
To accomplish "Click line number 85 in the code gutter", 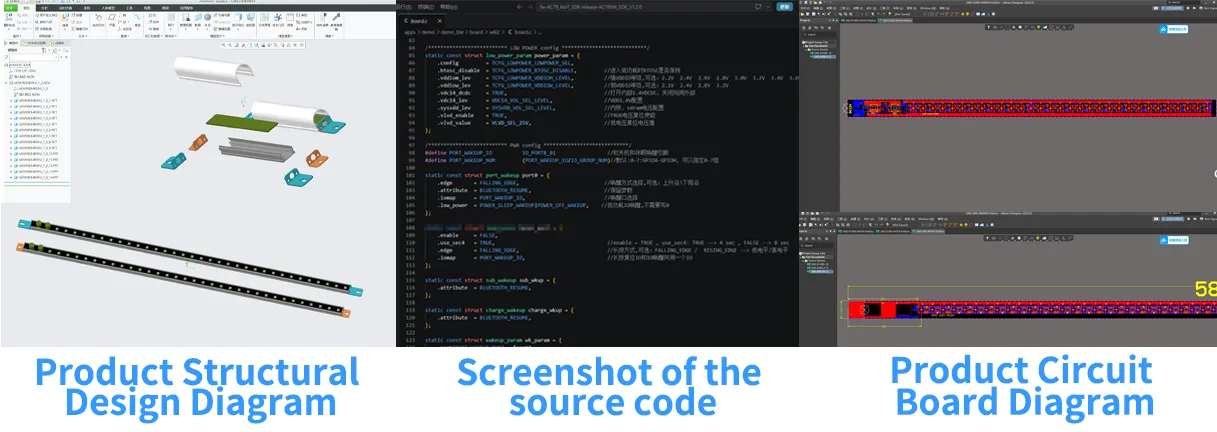I will pyautogui.click(x=411, y=54).
